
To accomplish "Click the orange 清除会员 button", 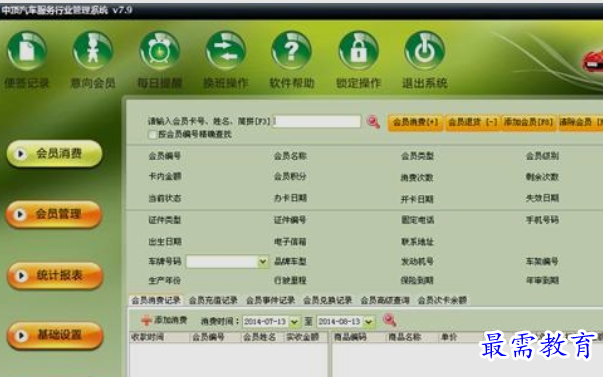I will coord(581,123).
